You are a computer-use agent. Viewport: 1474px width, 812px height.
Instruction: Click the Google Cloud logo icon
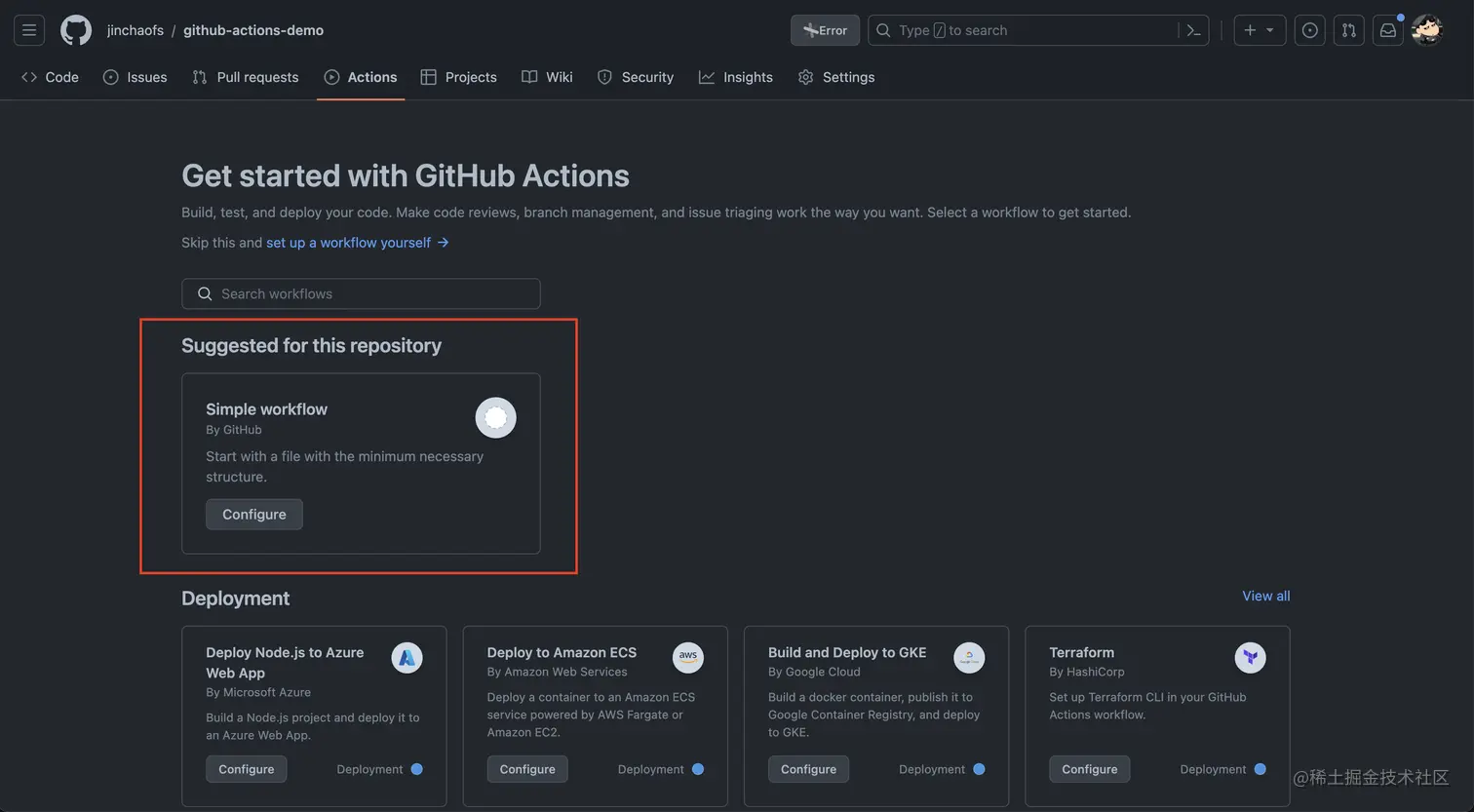tap(969, 658)
